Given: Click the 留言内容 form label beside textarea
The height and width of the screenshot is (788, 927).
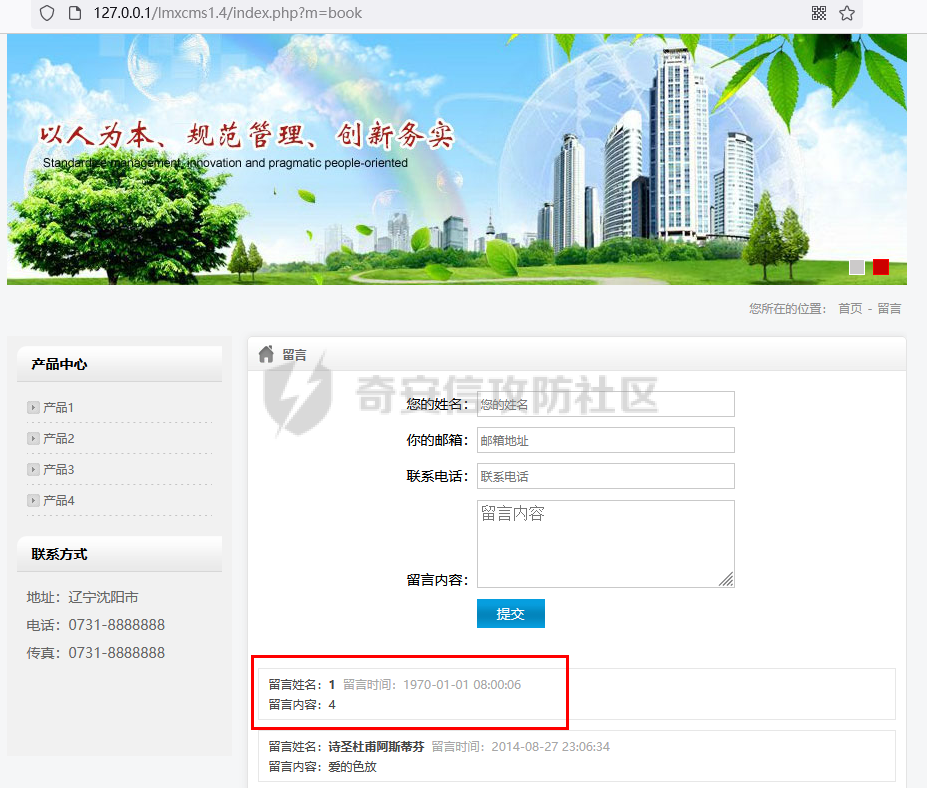Looking at the screenshot, I should 437,580.
